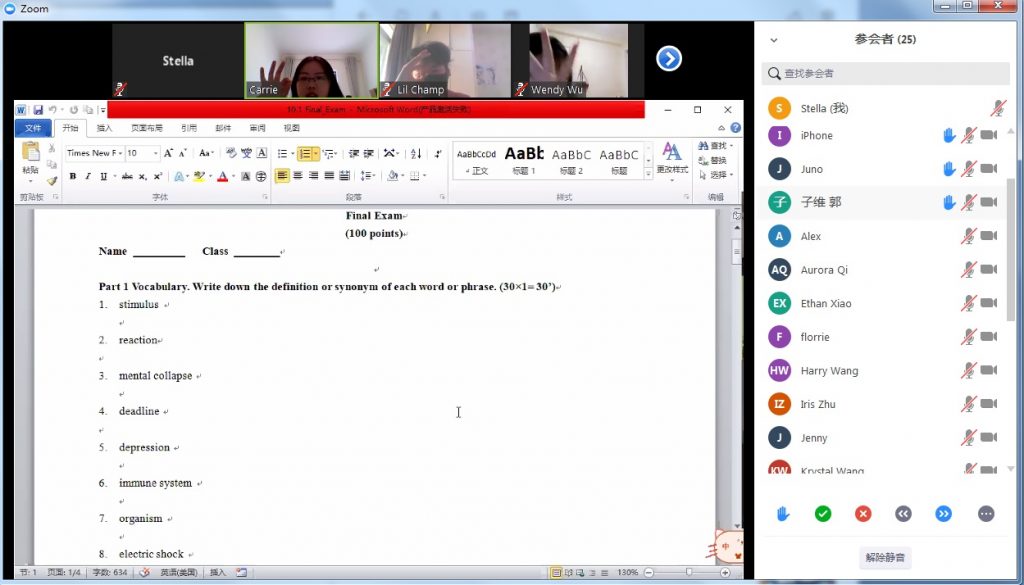Image resolution: width=1024 pixels, height=585 pixels.
Task: Click the Word save icon in quick access toolbar
Action: [x=38, y=110]
